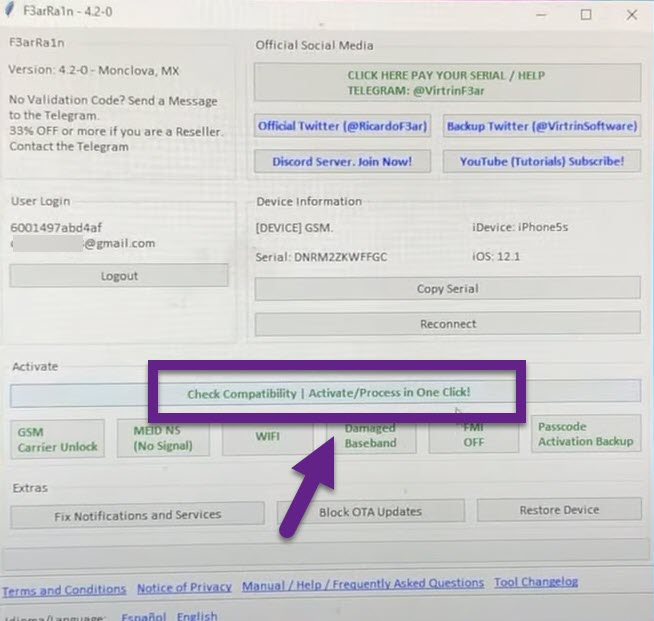This screenshot has height=621, width=654.
Task: Open YouTube Tutorials Subscribe button
Action: coord(542,161)
